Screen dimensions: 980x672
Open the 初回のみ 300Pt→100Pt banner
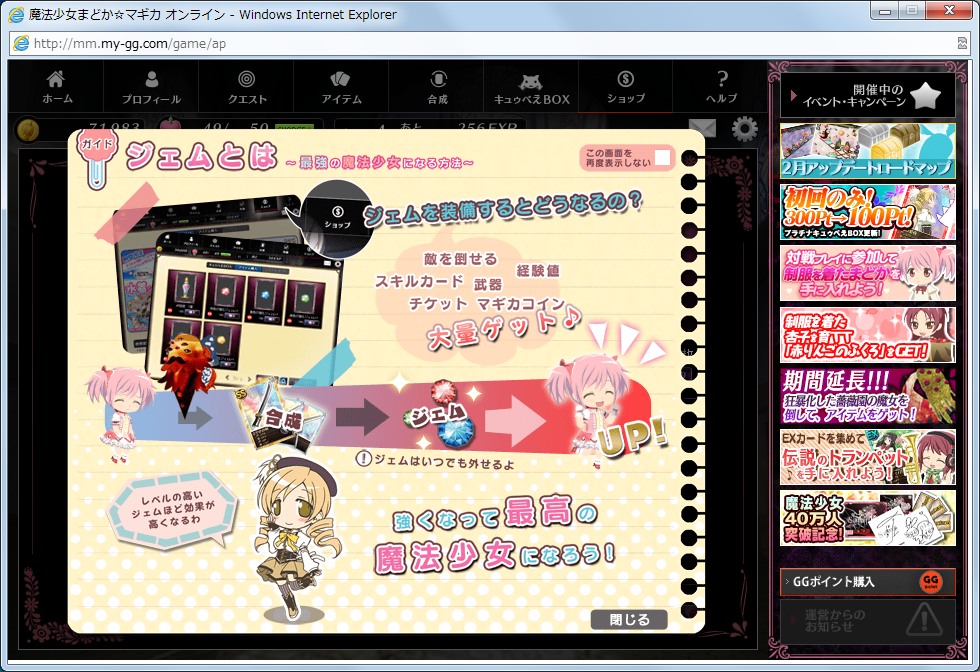867,212
